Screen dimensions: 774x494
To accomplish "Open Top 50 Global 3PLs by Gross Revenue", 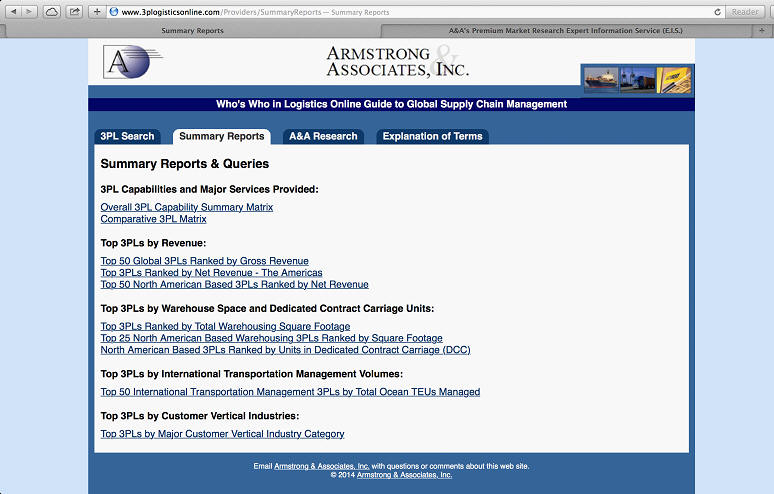I will click(x=204, y=261).
